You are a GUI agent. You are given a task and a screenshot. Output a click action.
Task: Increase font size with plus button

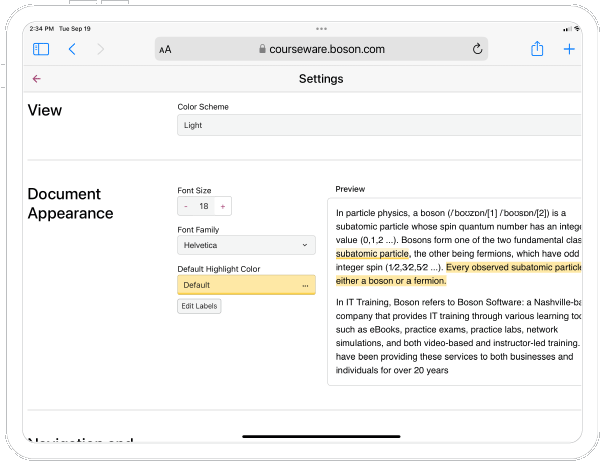[x=222, y=206]
